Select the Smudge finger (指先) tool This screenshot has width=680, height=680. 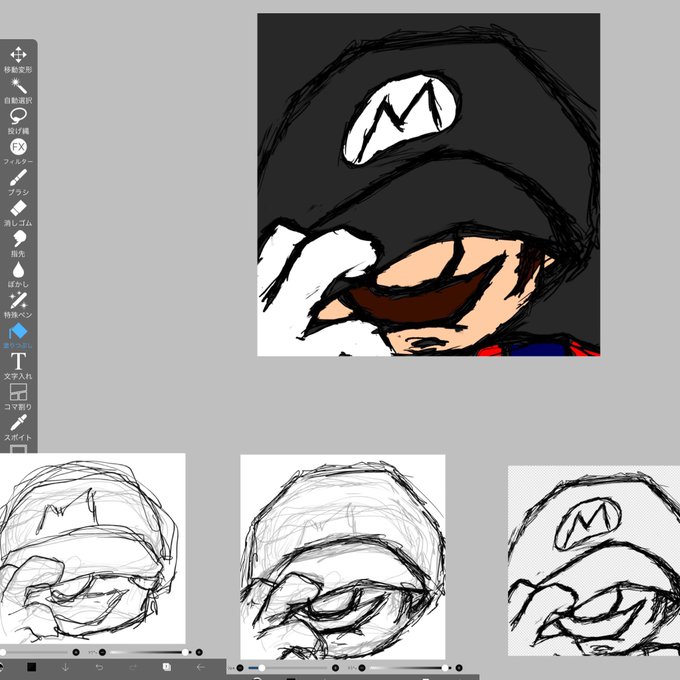[x=18, y=244]
